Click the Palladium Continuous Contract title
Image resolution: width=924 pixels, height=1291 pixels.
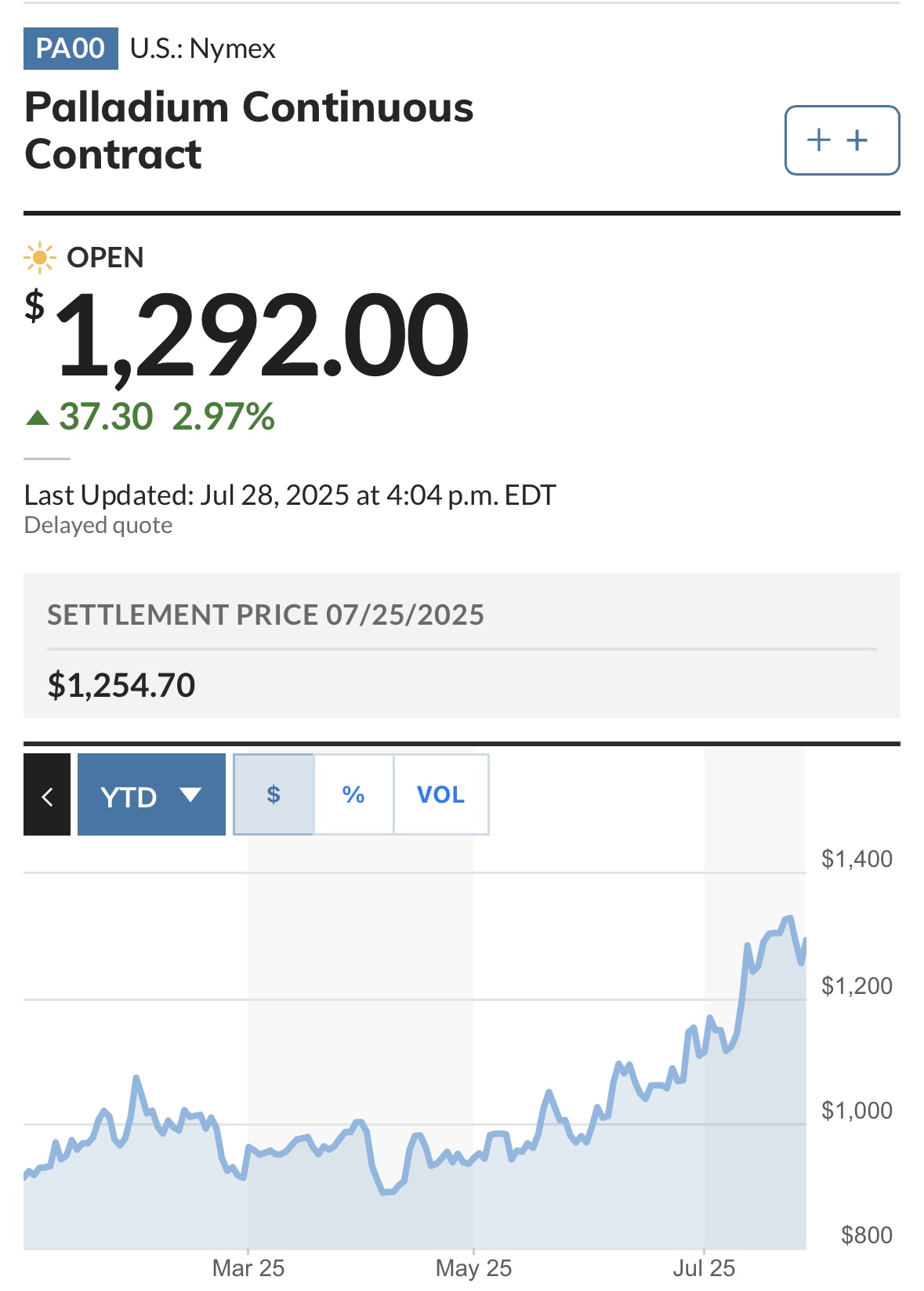(249, 130)
